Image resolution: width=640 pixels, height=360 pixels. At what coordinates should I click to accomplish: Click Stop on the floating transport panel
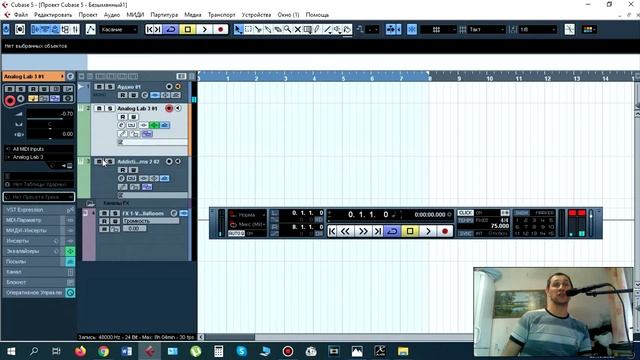410,231
